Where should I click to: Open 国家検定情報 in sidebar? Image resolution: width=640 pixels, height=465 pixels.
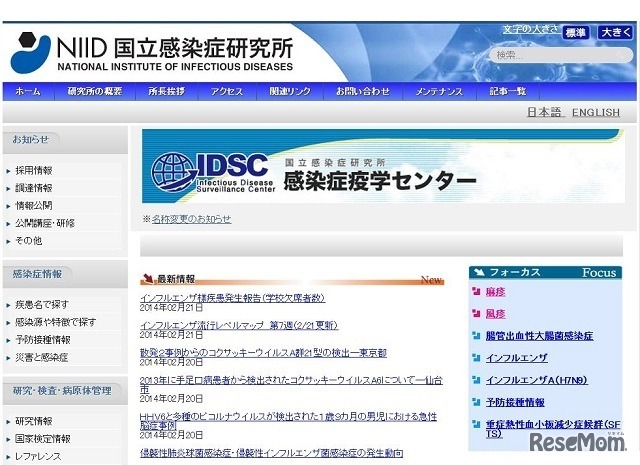(43, 439)
